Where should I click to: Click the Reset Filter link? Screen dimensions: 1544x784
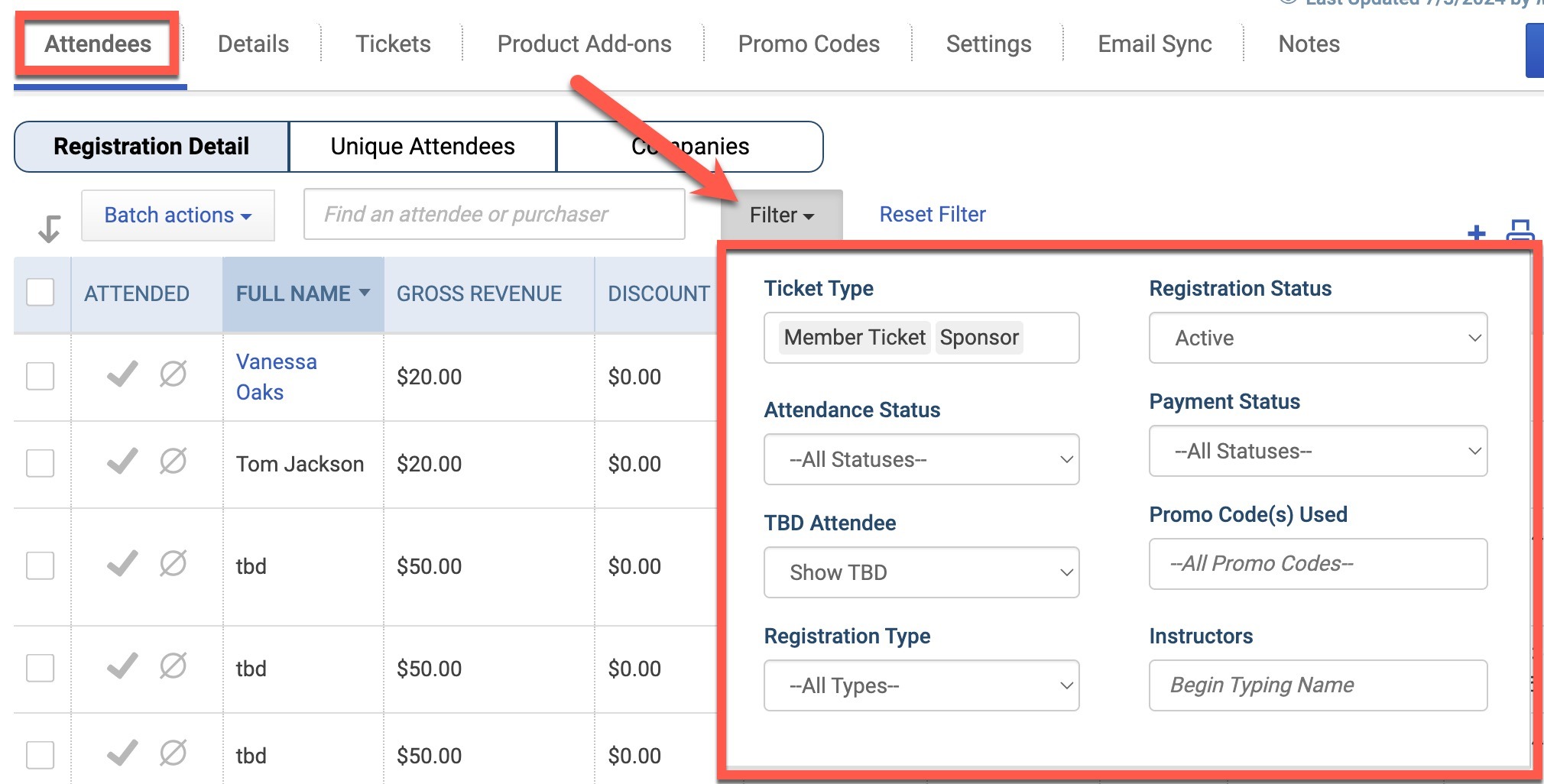[x=933, y=215]
